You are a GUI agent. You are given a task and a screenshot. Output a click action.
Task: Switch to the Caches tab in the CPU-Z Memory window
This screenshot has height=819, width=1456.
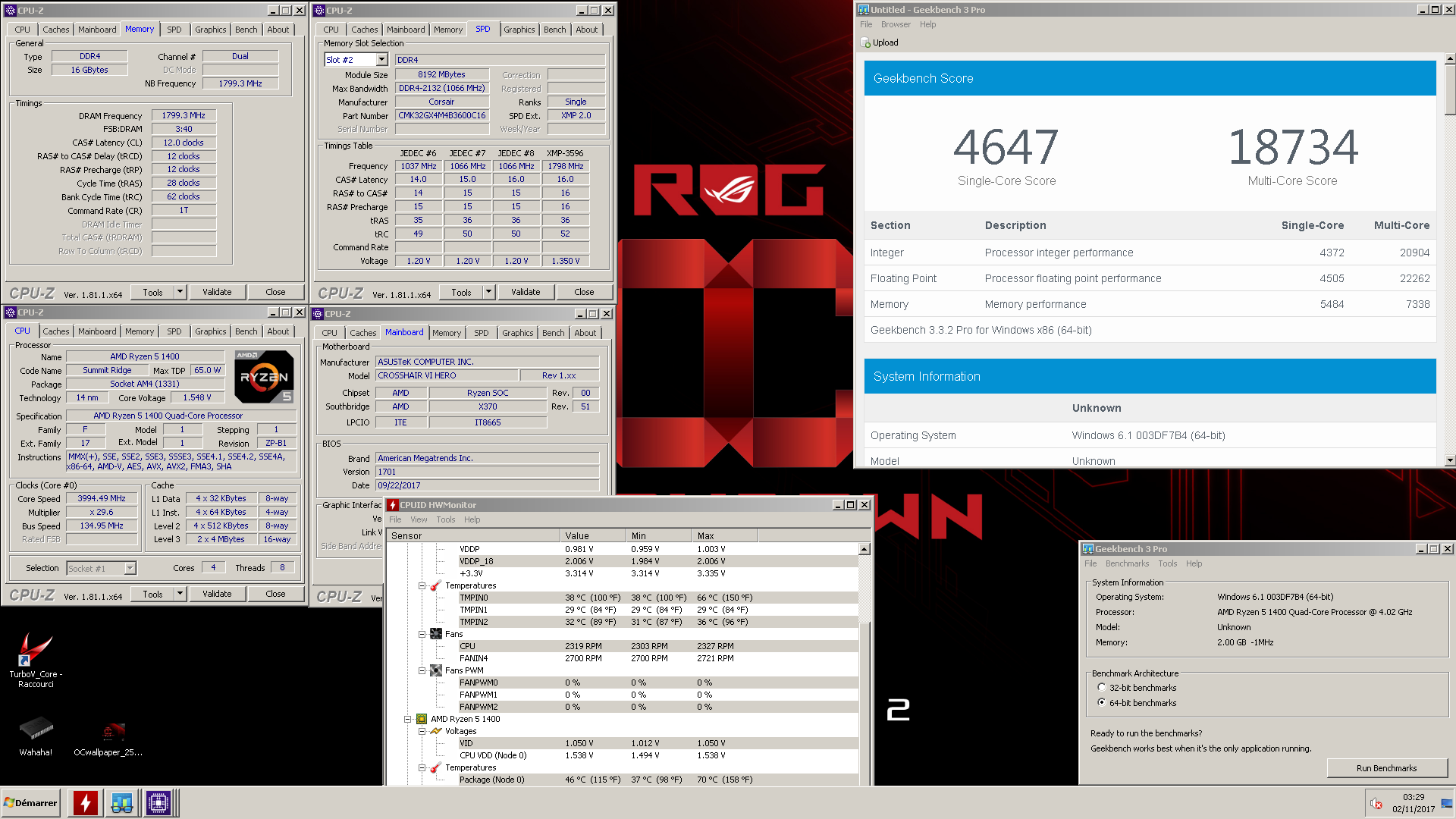coord(55,30)
